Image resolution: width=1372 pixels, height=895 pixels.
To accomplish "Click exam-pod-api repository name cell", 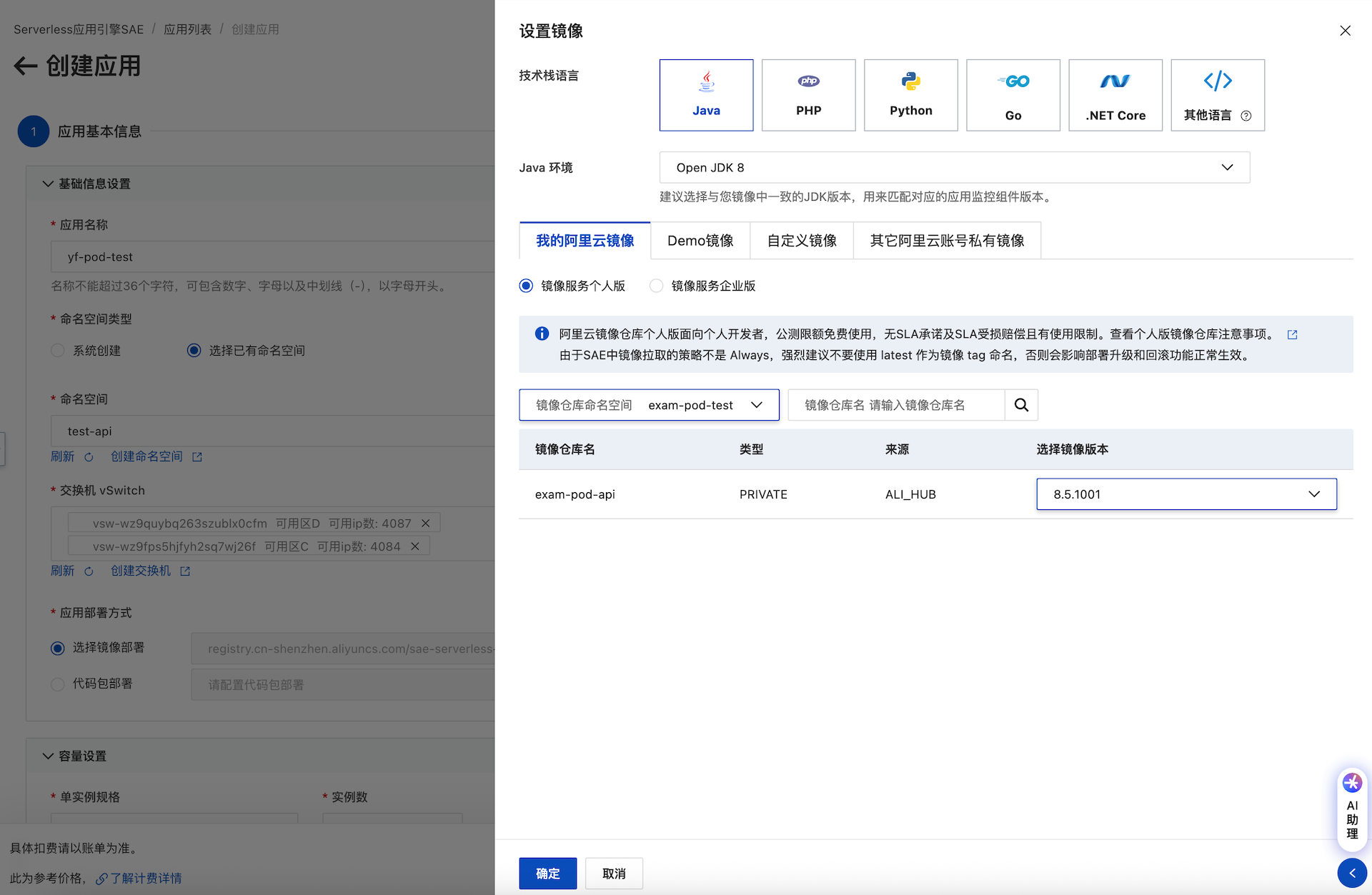I will click(575, 494).
